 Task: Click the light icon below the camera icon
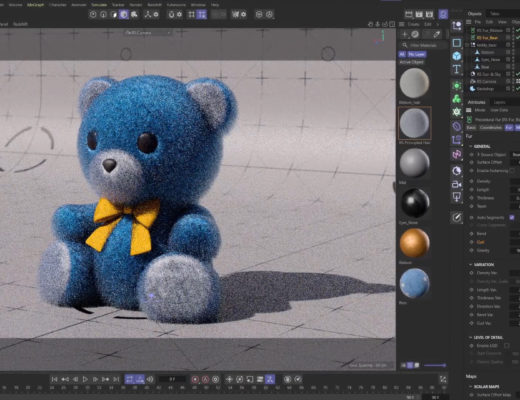tap(457, 197)
